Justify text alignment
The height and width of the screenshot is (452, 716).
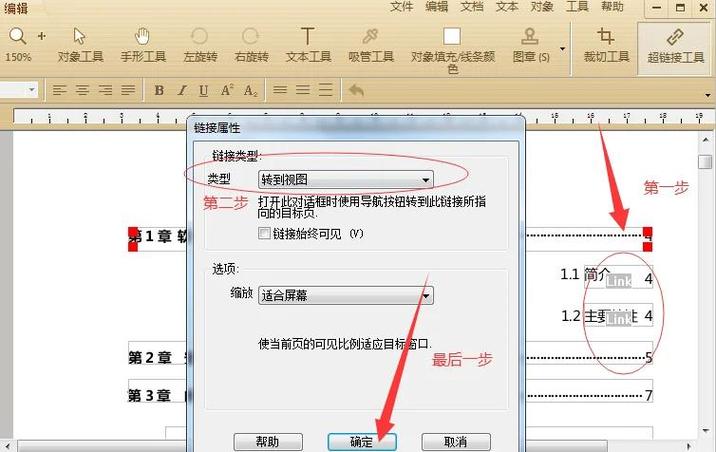point(128,90)
